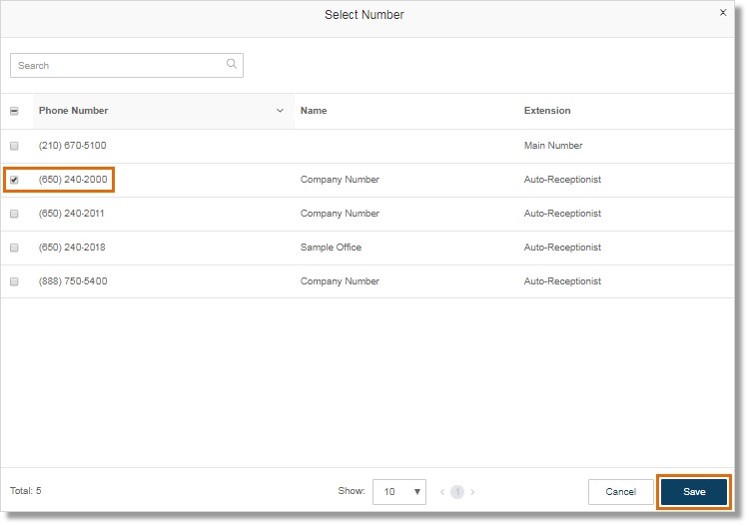Toggle the select-all header checkbox
This screenshot has width=749, height=526.
[x=14, y=111]
